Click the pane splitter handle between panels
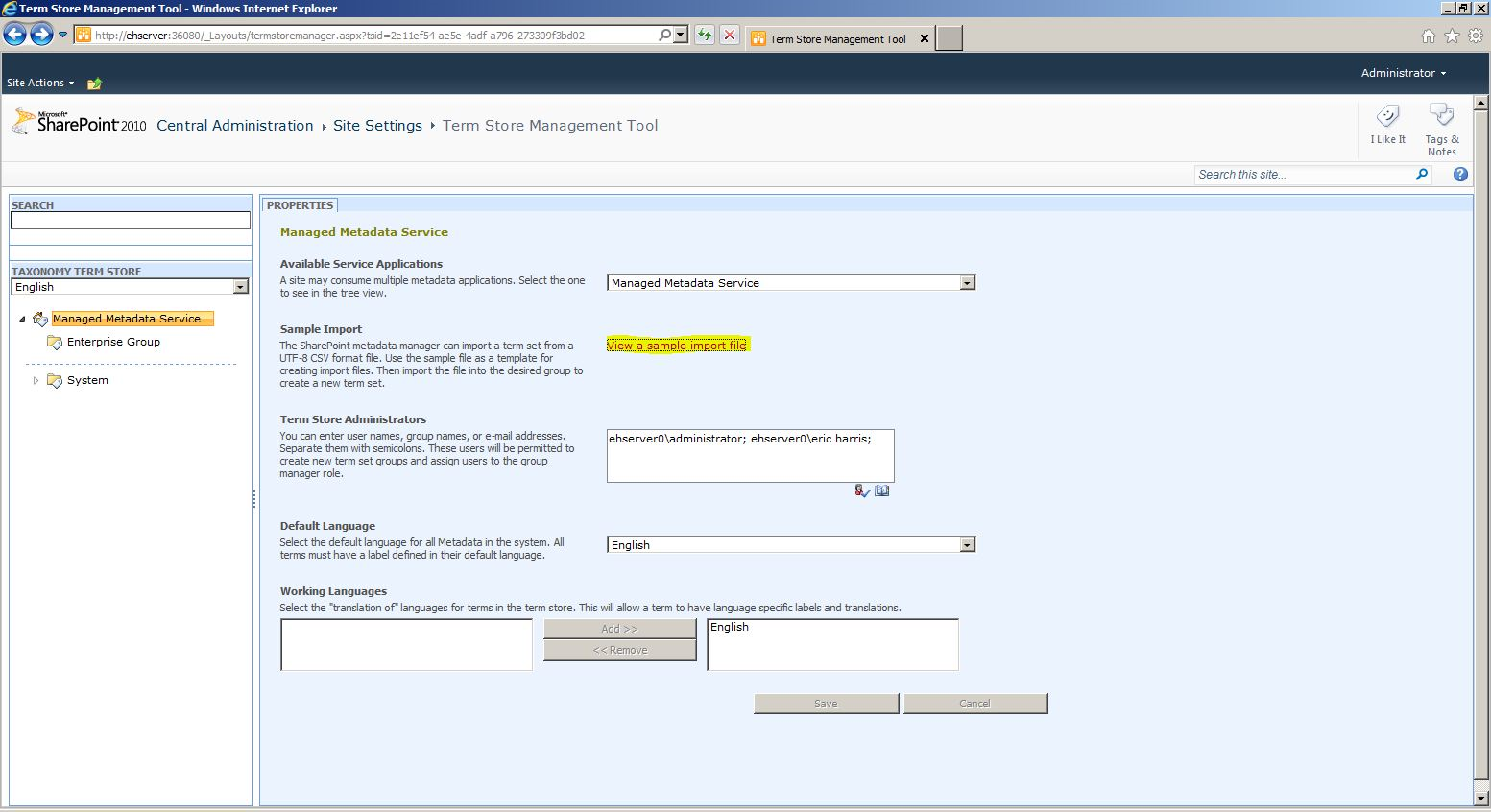The width and height of the screenshot is (1491, 812). pos(254,499)
